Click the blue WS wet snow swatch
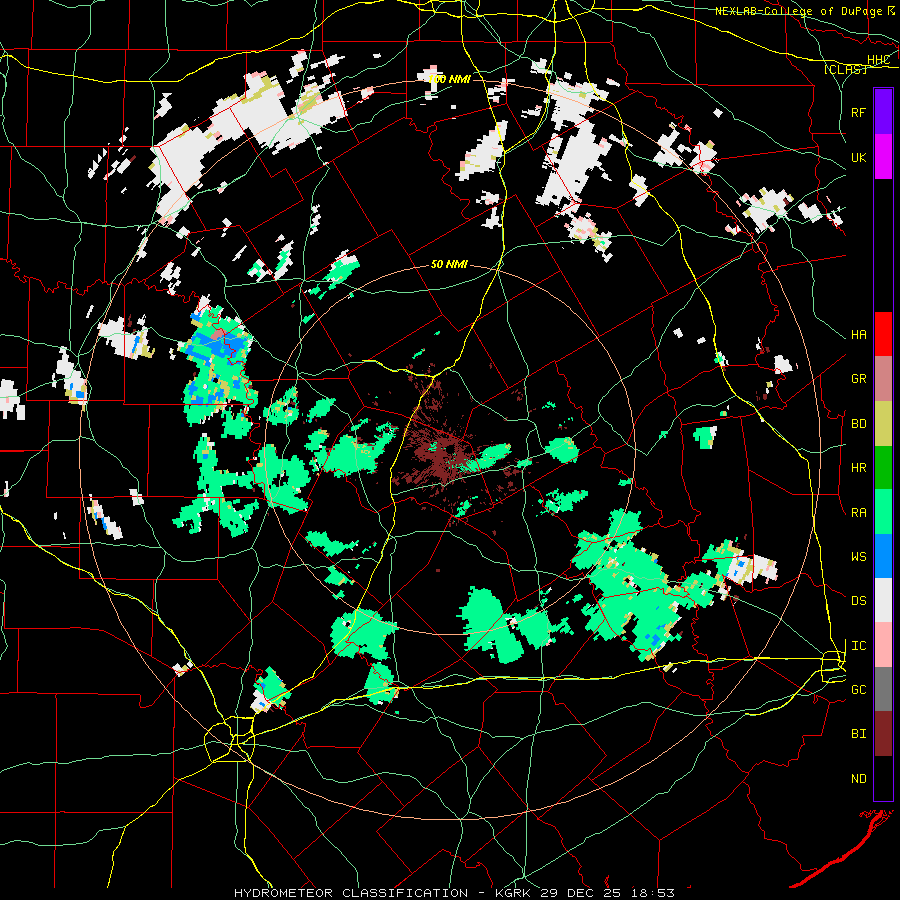The width and height of the screenshot is (900, 900). click(x=883, y=556)
